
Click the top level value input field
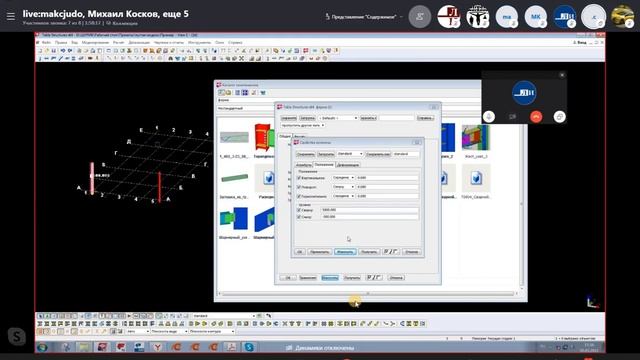click(370, 210)
